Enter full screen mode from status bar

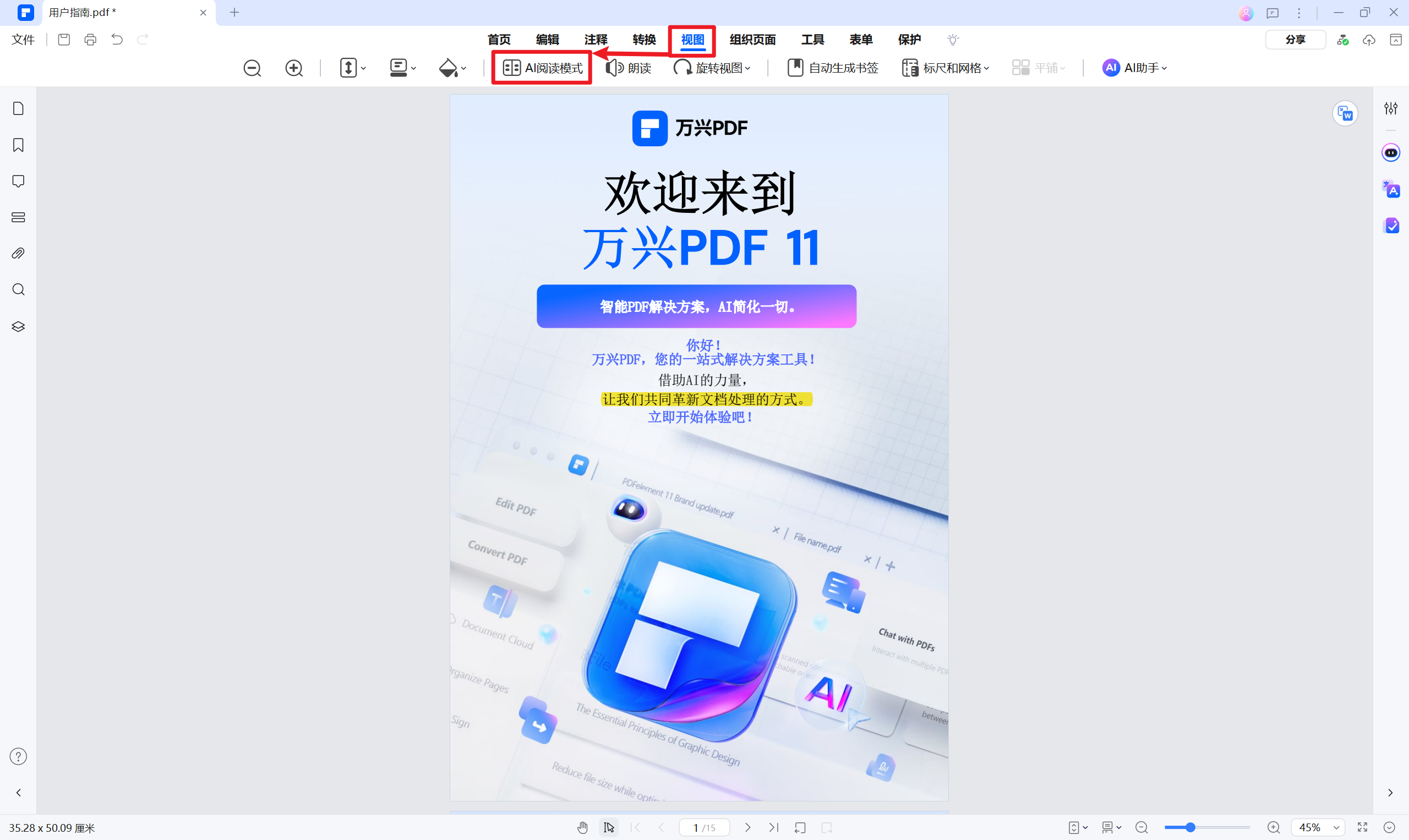click(1363, 827)
